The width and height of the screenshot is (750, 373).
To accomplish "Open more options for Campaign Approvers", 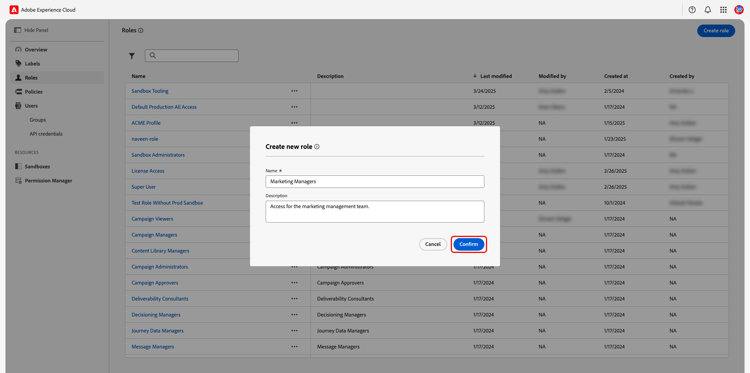I will coord(294,283).
